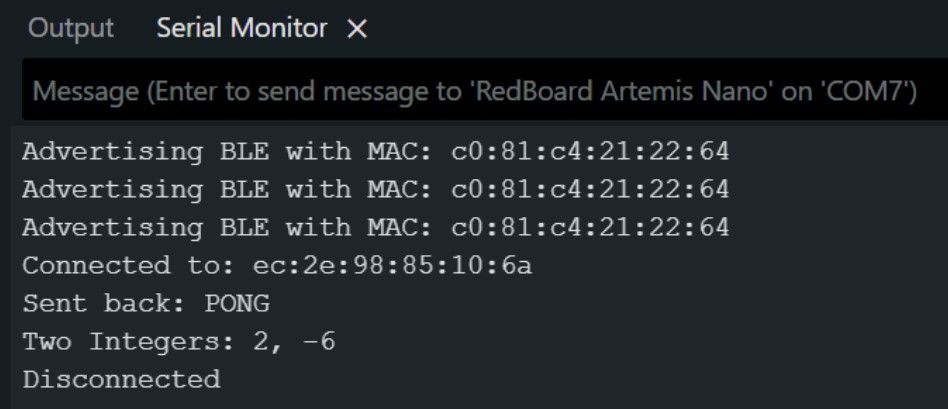Image resolution: width=948 pixels, height=409 pixels.
Task: Click the Disconnected status line
Action: (x=121, y=380)
